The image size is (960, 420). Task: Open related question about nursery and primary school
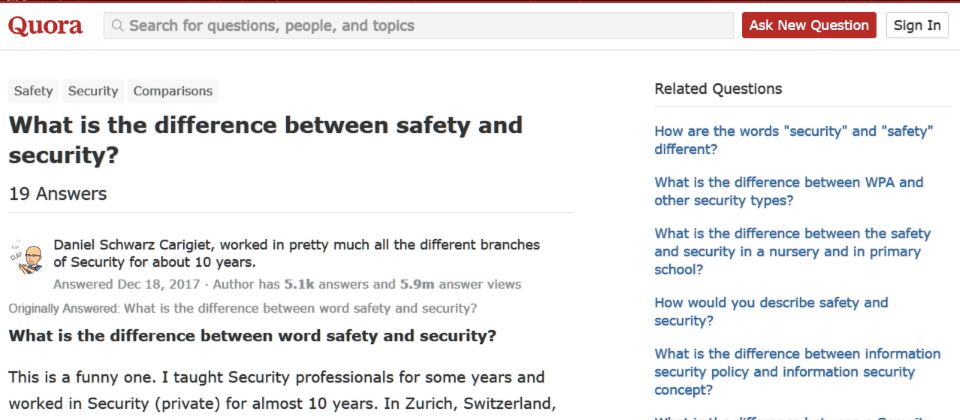click(x=792, y=252)
